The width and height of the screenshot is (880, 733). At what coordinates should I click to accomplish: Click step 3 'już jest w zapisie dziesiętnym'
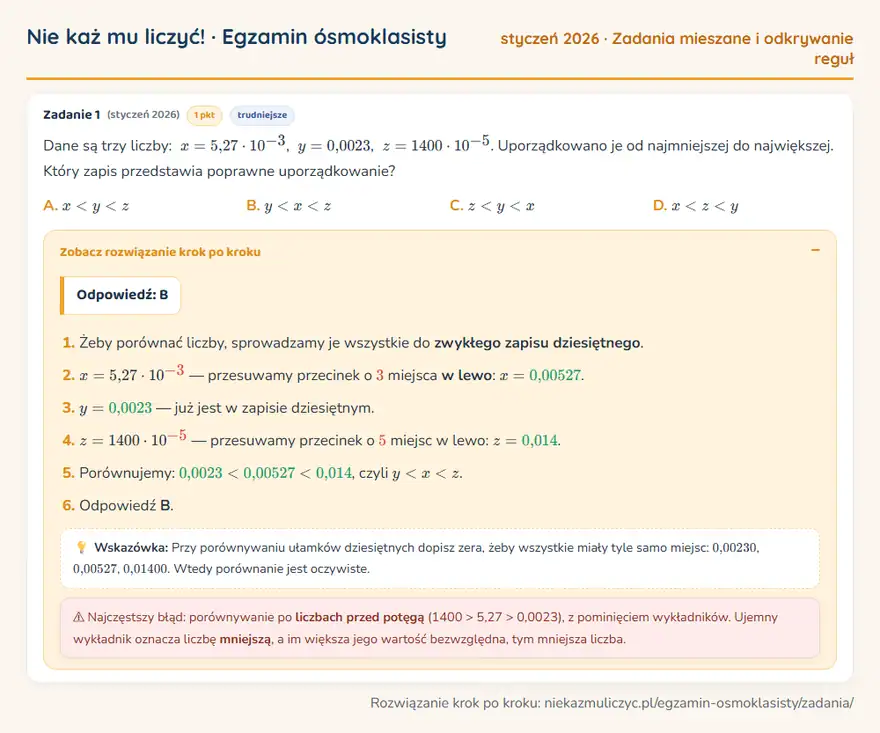click(274, 408)
